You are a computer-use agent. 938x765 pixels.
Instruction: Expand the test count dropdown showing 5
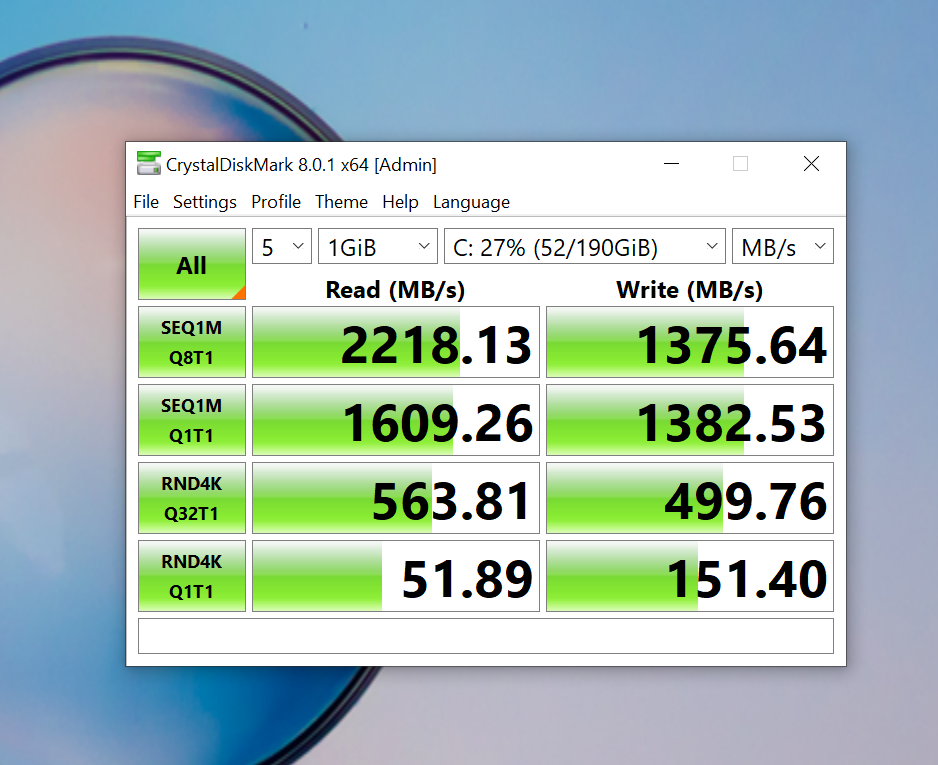point(282,246)
